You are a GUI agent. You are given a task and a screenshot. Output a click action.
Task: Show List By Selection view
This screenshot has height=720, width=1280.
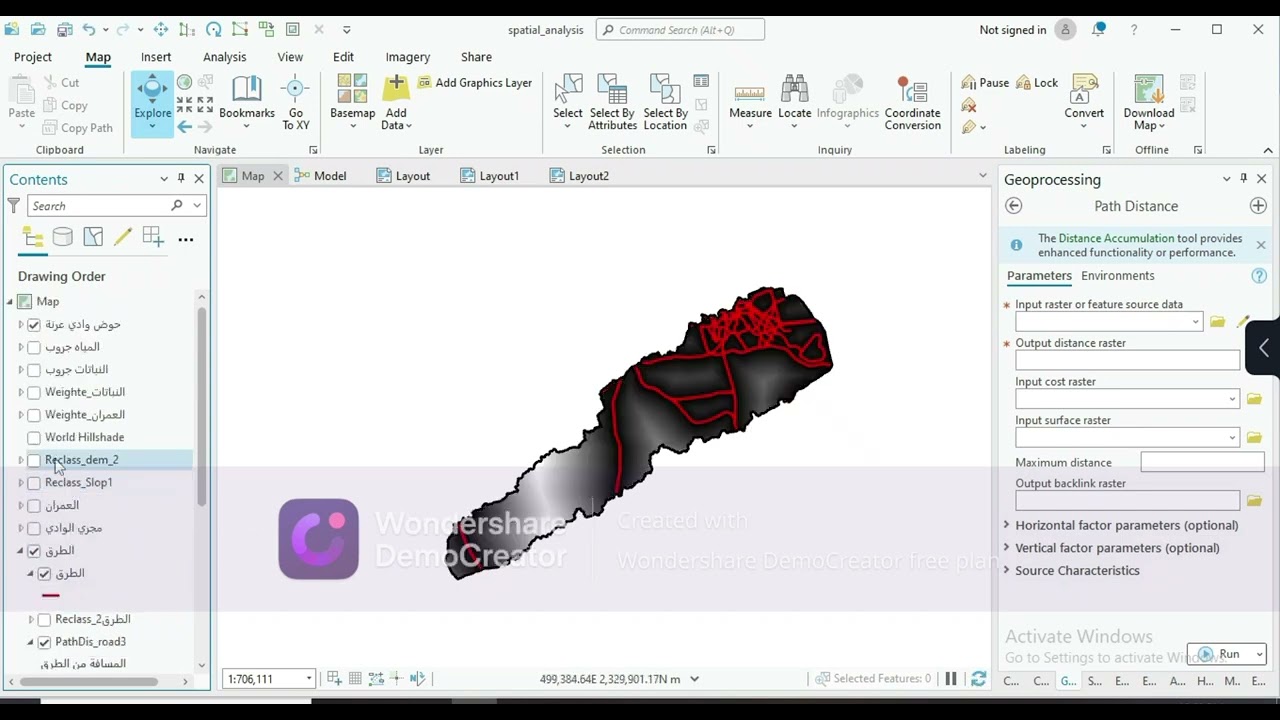[93, 238]
